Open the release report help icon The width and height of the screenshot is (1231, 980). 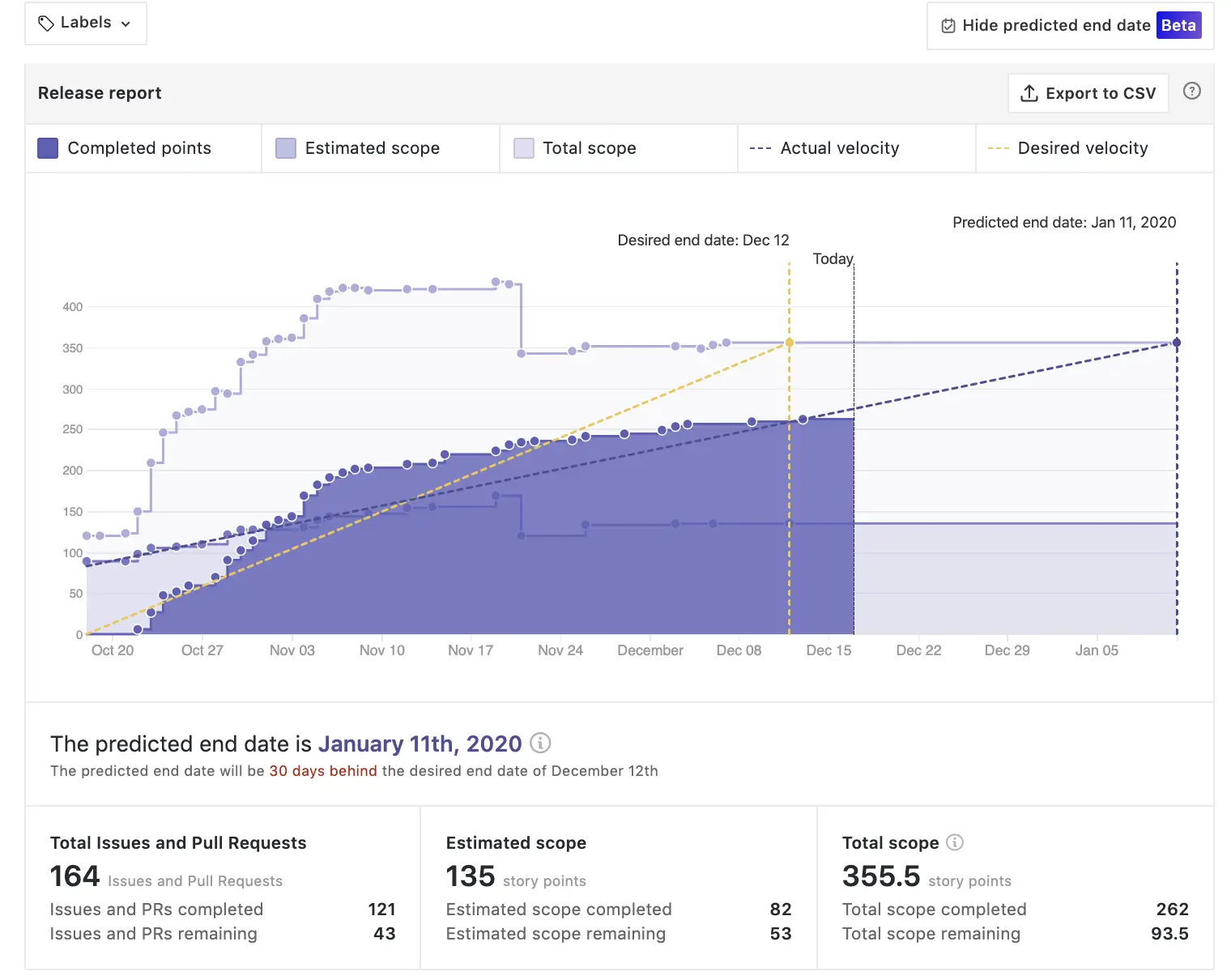tap(1192, 91)
